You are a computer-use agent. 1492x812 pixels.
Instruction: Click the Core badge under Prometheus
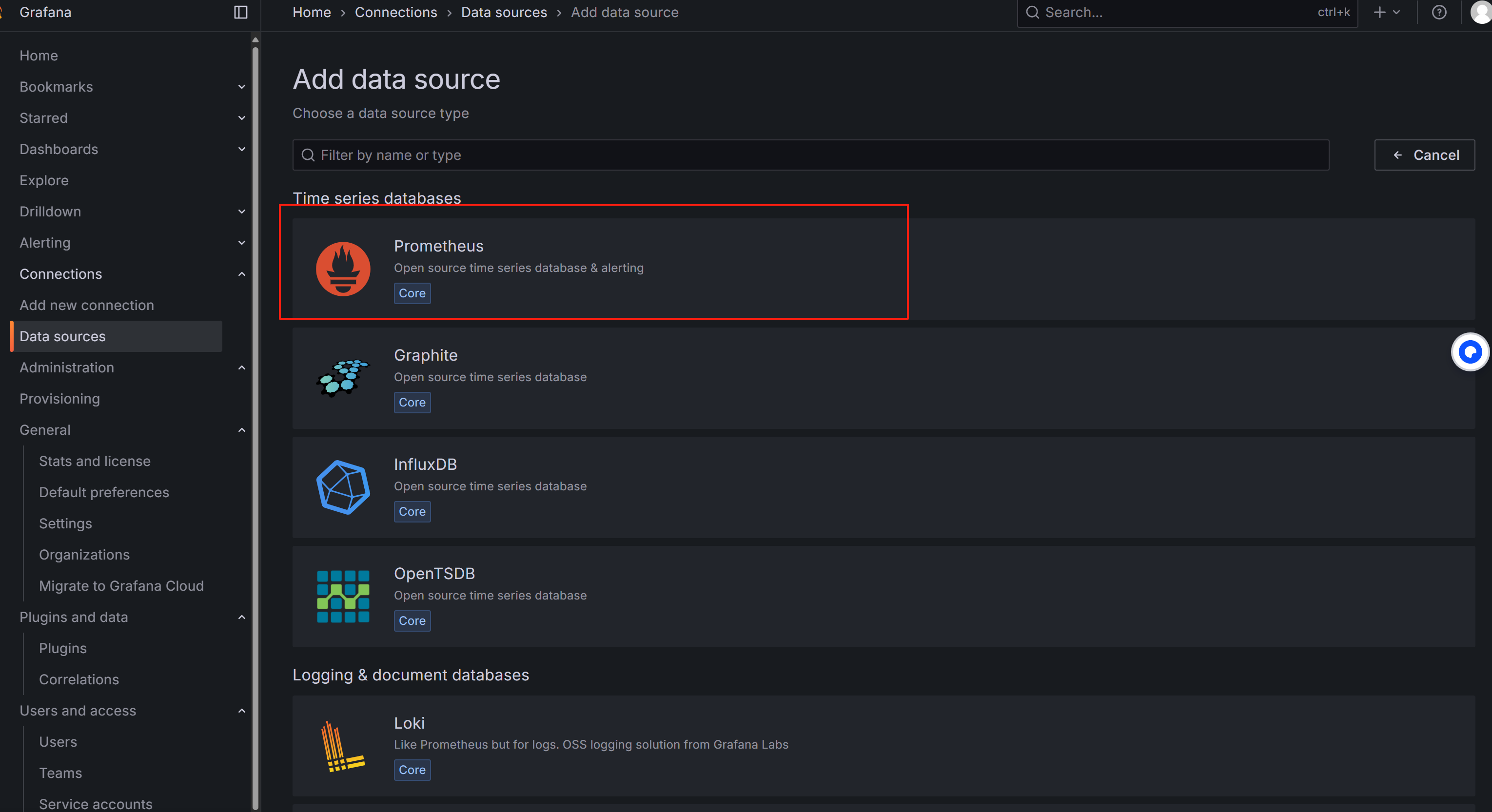412,293
